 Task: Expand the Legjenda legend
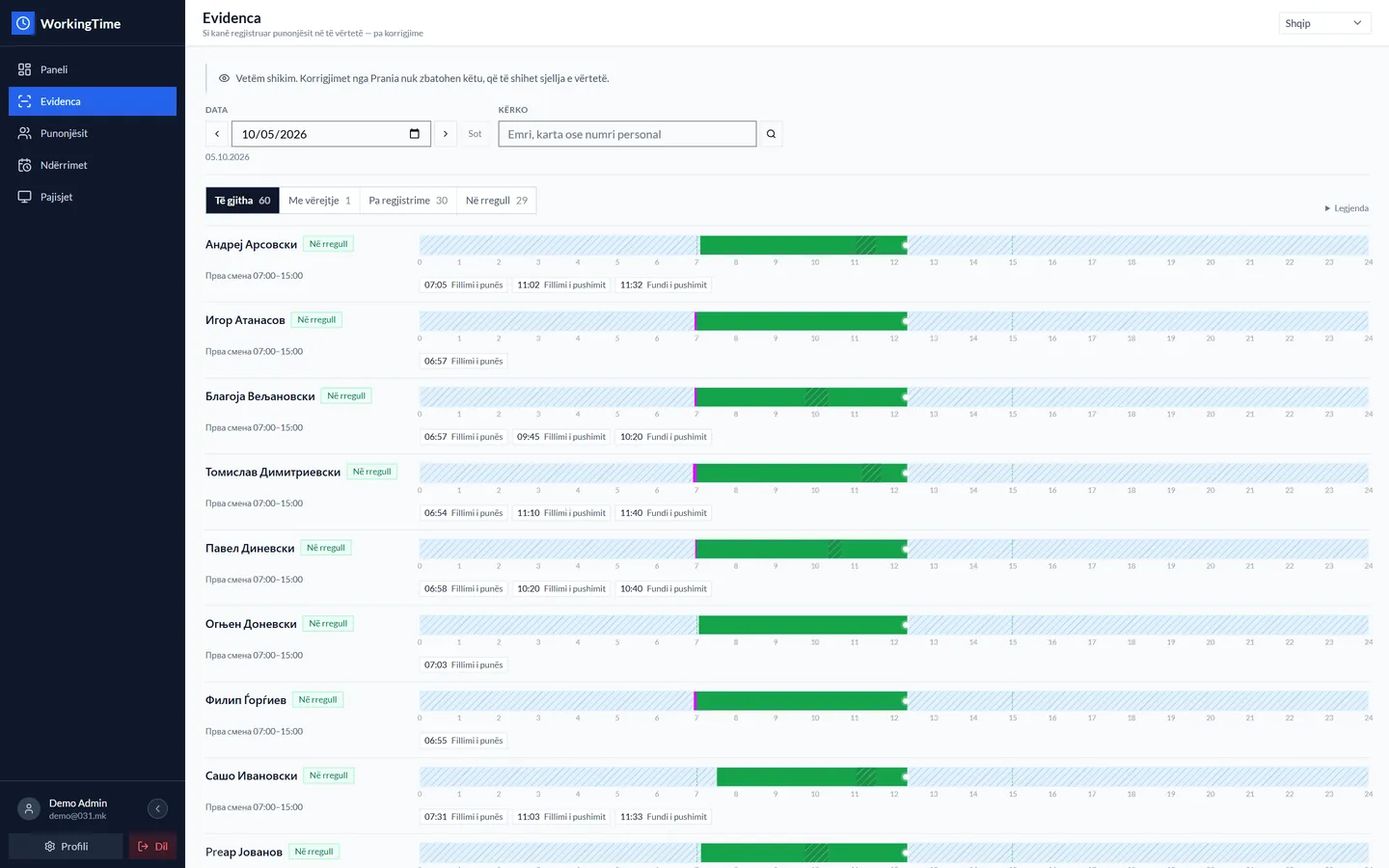(x=1347, y=208)
